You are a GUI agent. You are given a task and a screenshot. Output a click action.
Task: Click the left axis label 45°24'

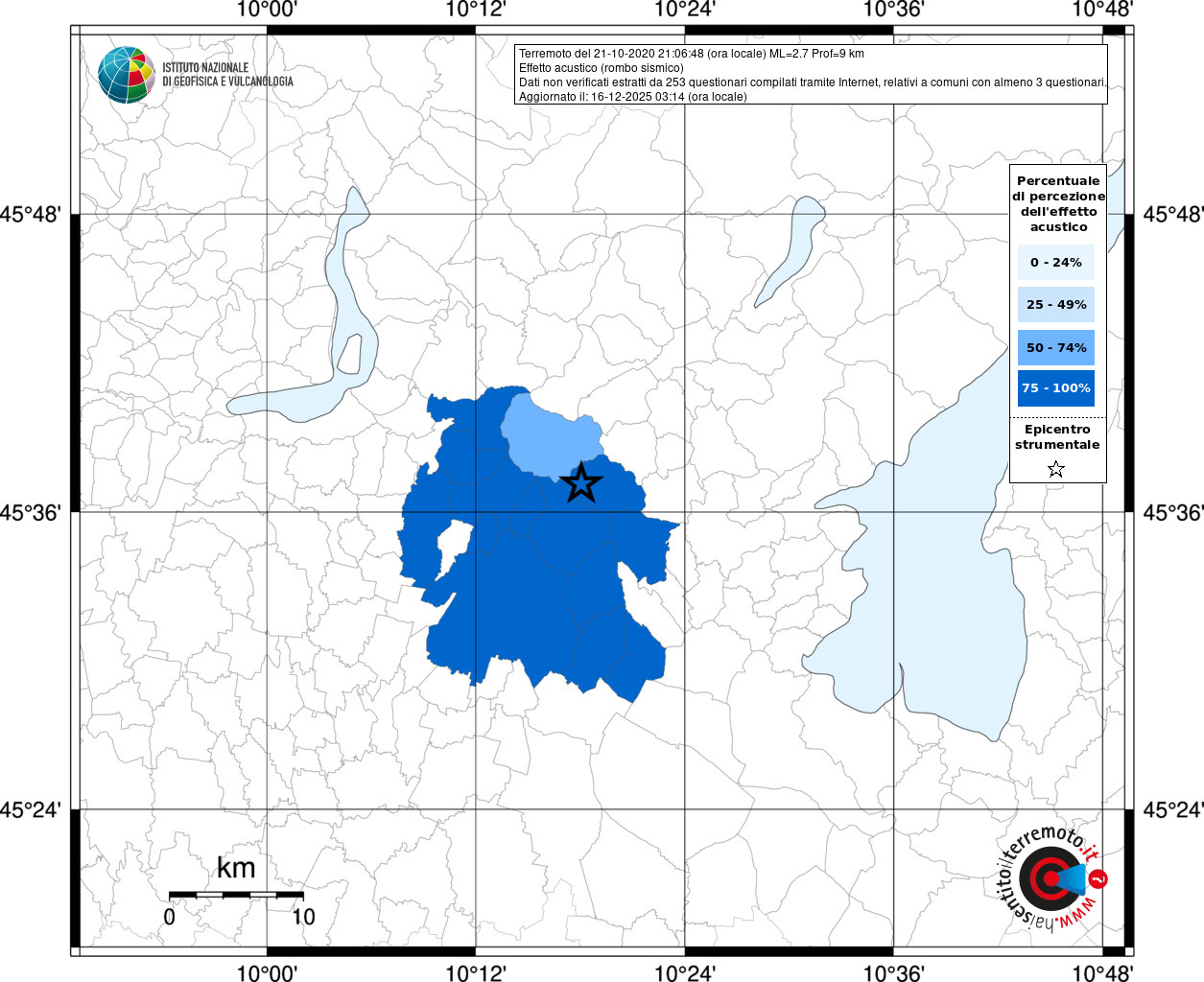(32, 810)
